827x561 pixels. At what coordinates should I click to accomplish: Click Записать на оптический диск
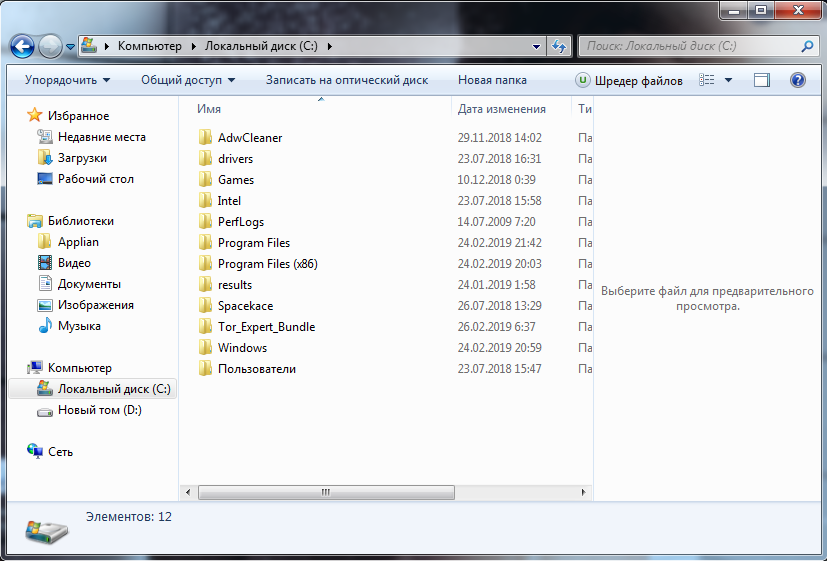click(346, 80)
